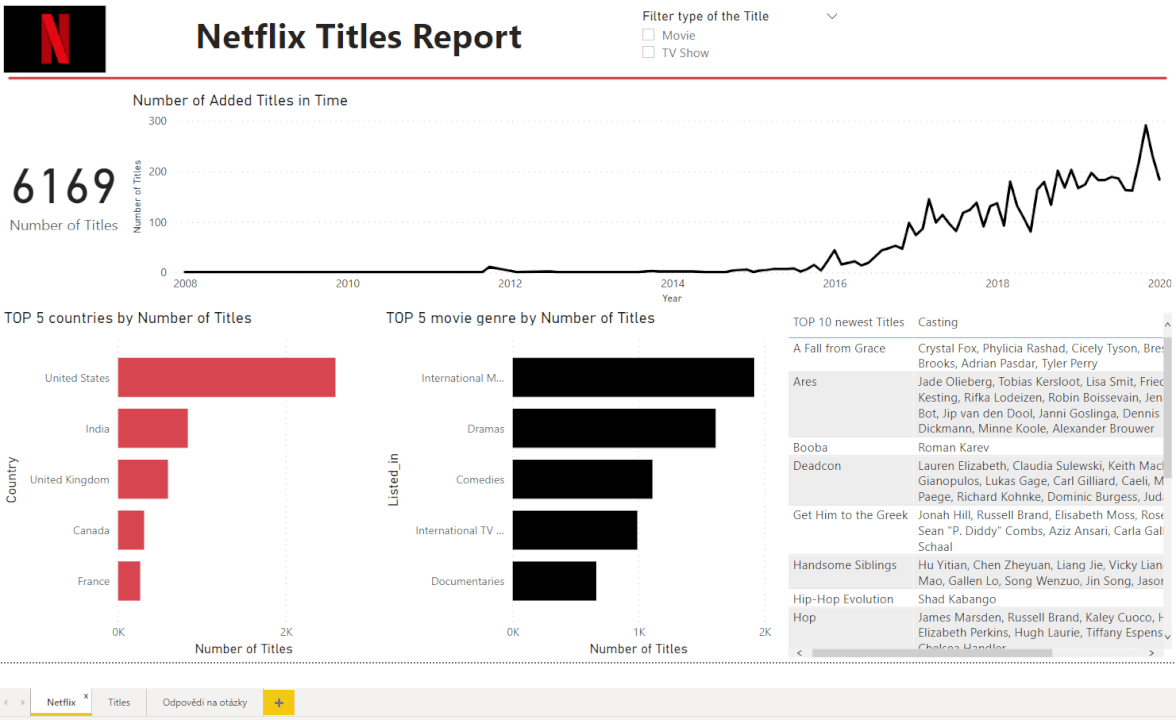Enable the TV Show filter checkbox
This screenshot has width=1176, height=720.
(x=647, y=52)
